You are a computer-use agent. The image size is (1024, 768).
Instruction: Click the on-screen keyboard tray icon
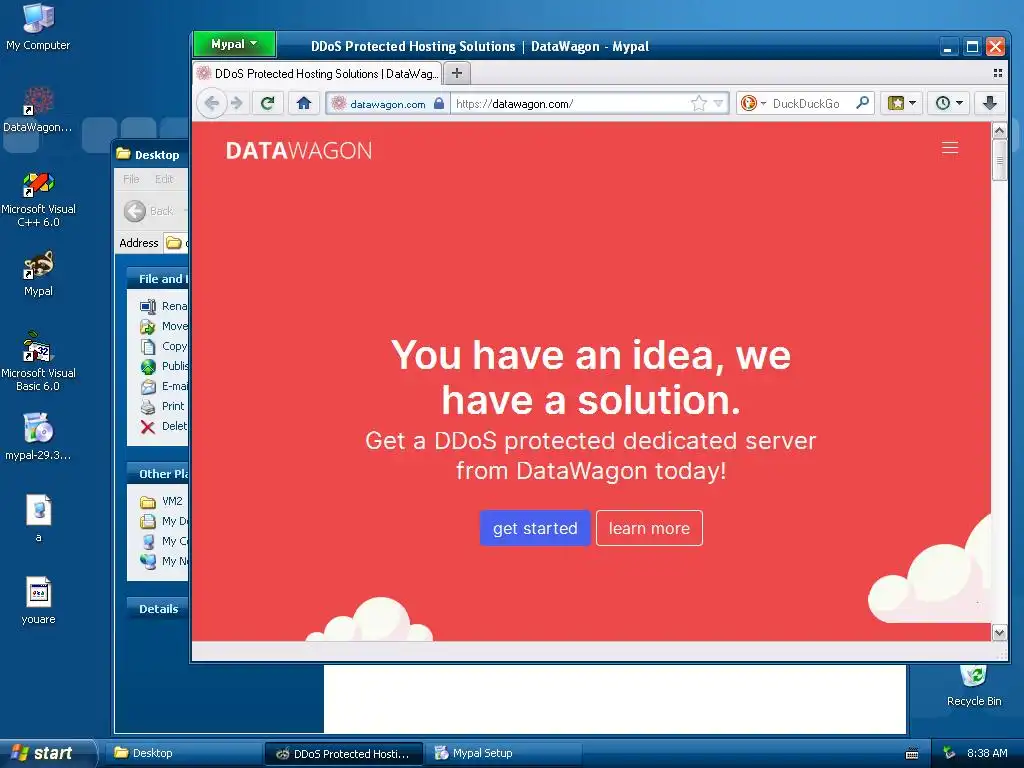(912, 754)
